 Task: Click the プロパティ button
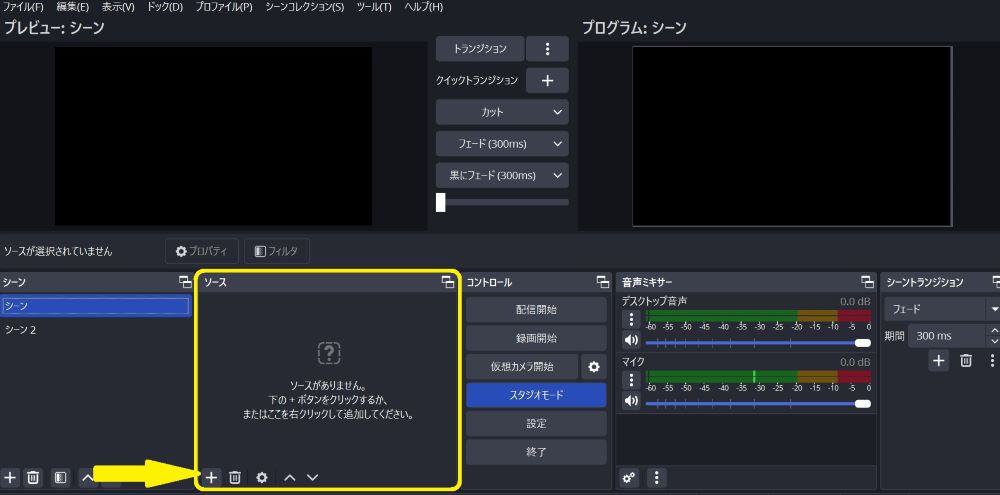202,251
